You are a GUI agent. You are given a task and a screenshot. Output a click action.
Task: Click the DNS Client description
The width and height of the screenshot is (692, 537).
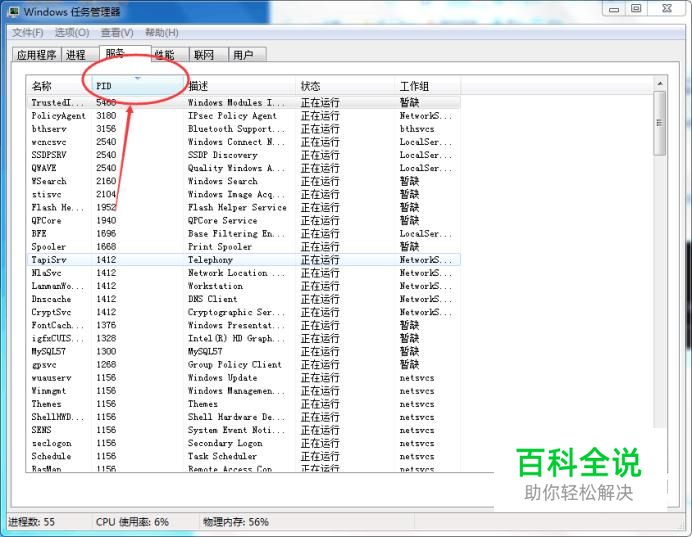click(213, 299)
